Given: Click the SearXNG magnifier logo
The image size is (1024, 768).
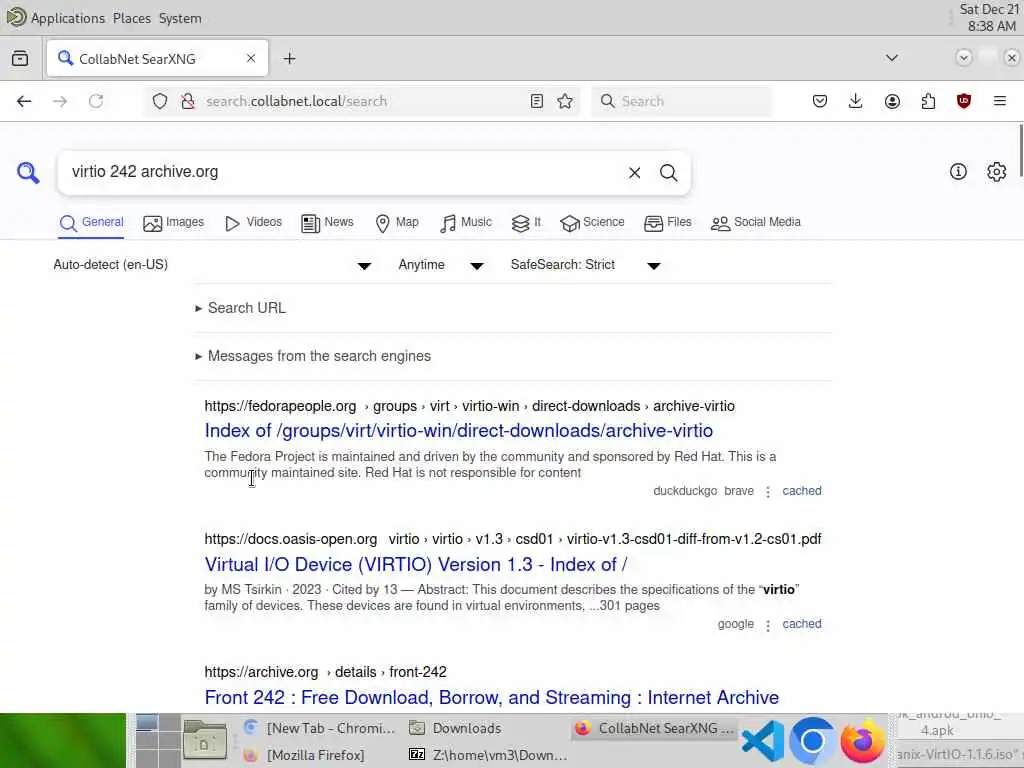Looking at the screenshot, I should pyautogui.click(x=28, y=173).
